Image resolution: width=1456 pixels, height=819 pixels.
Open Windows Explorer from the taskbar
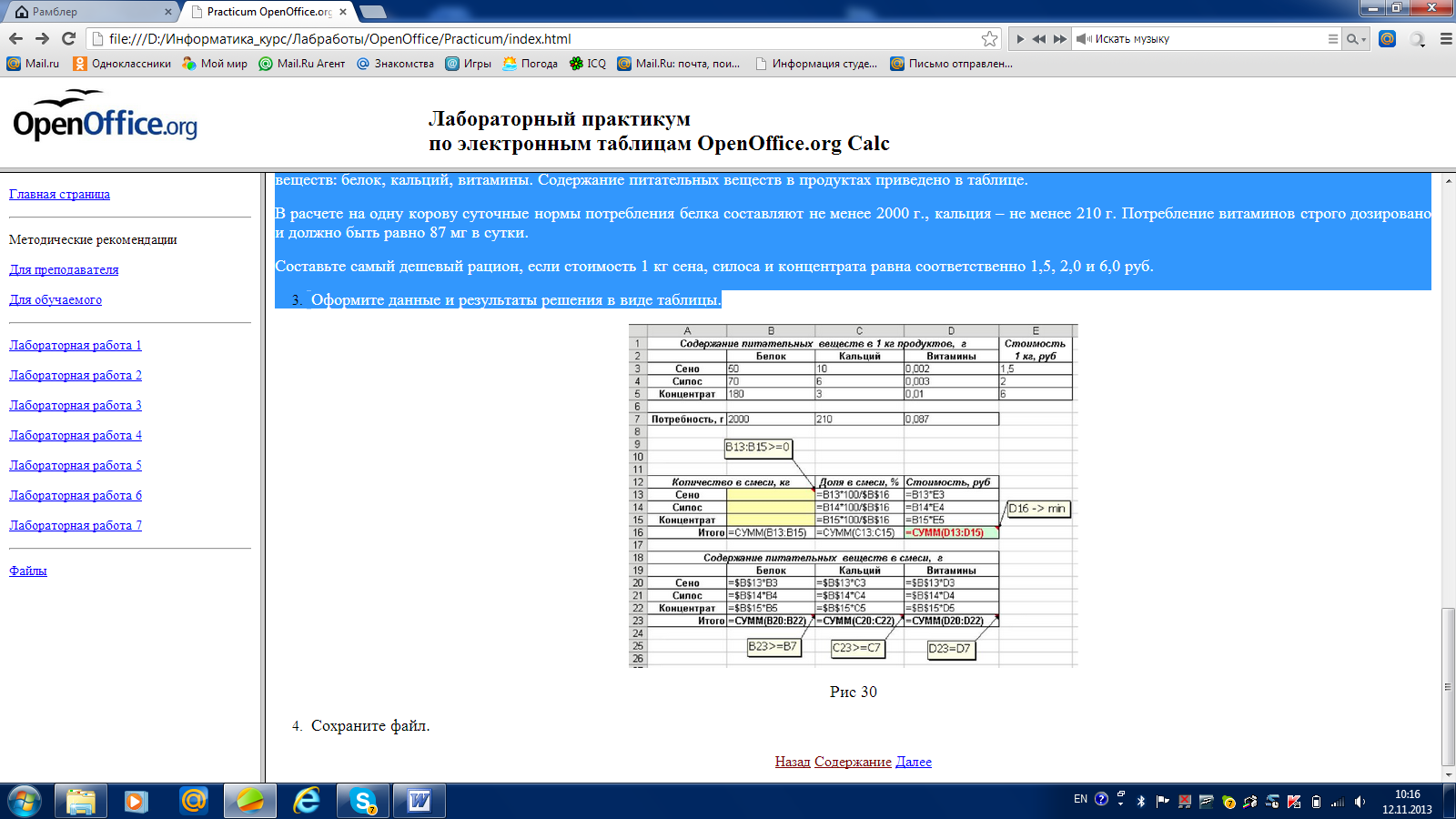pyautogui.click(x=80, y=801)
